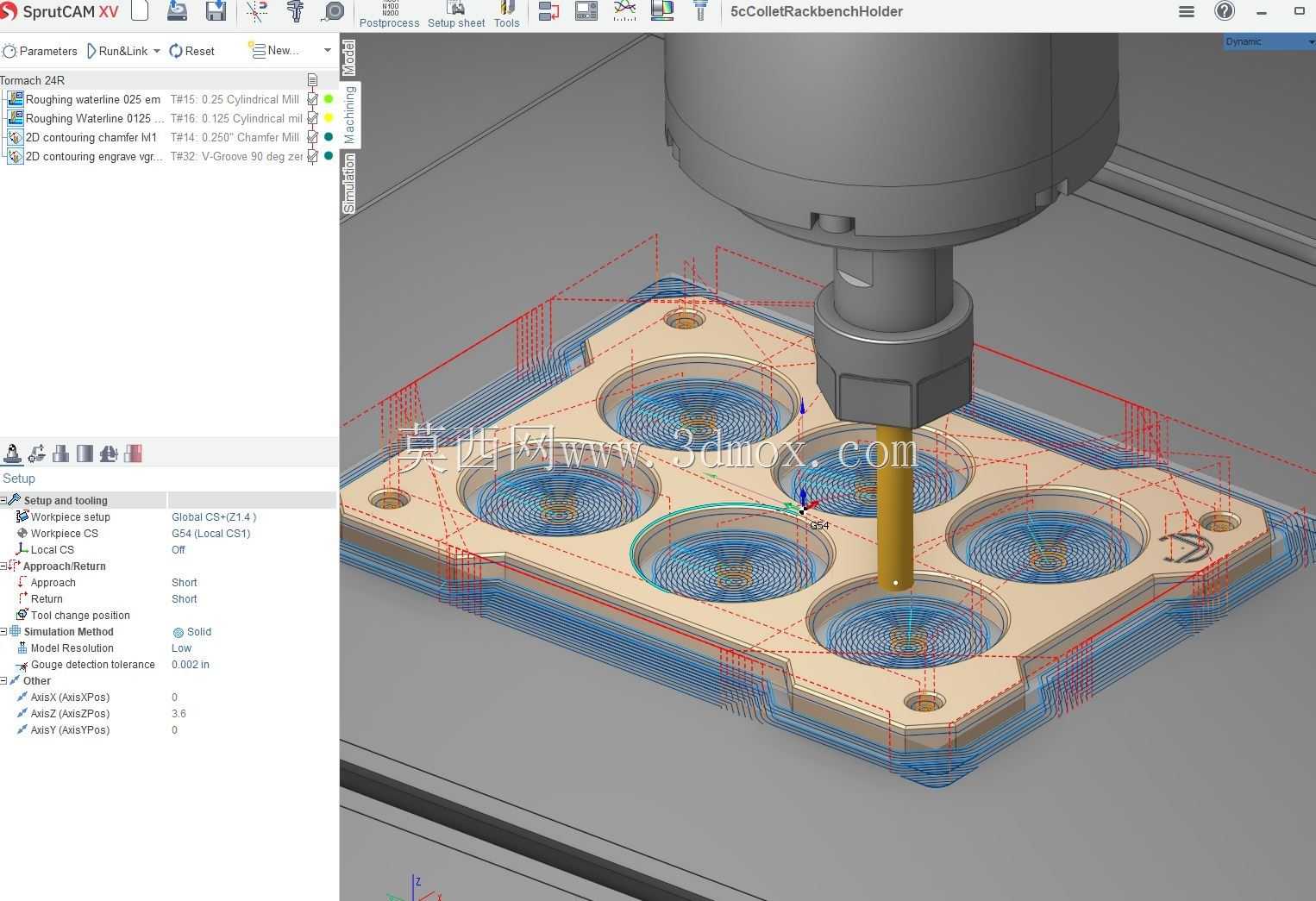Screen dimensions: 1316x901
Task: Click the Workpiece setup row icon
Action: 22,516
